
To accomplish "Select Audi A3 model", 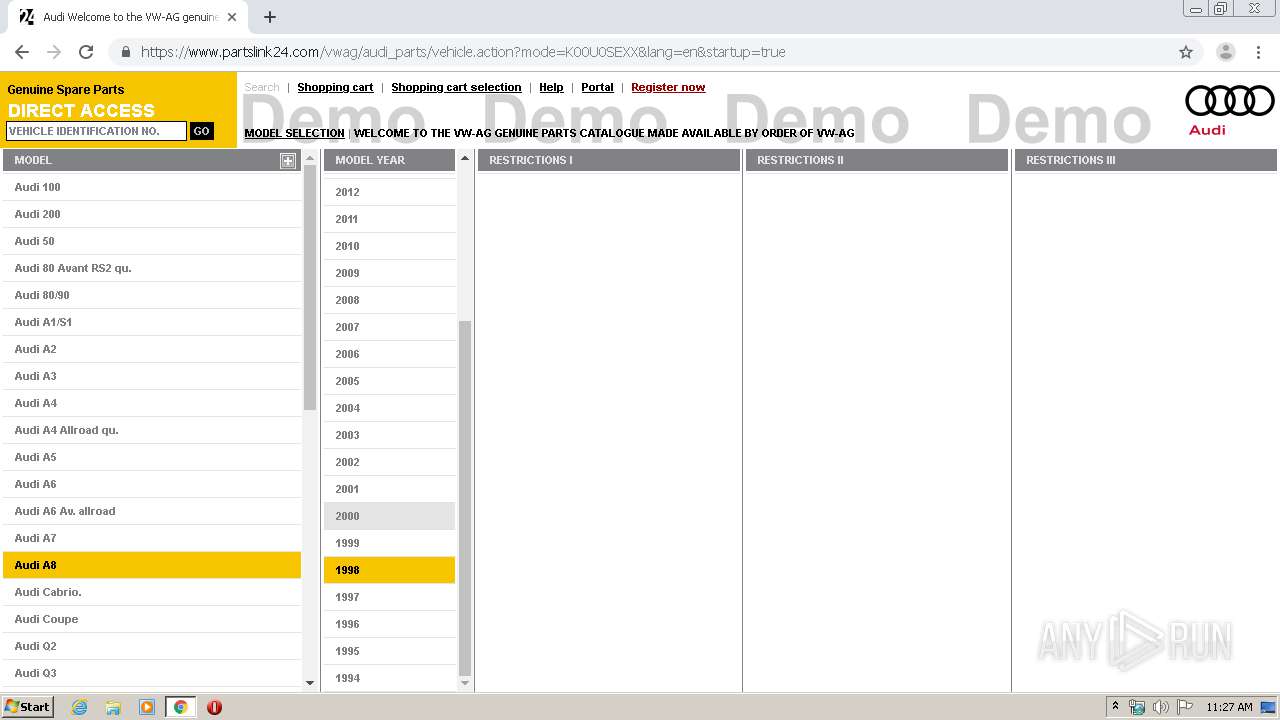I will (152, 376).
